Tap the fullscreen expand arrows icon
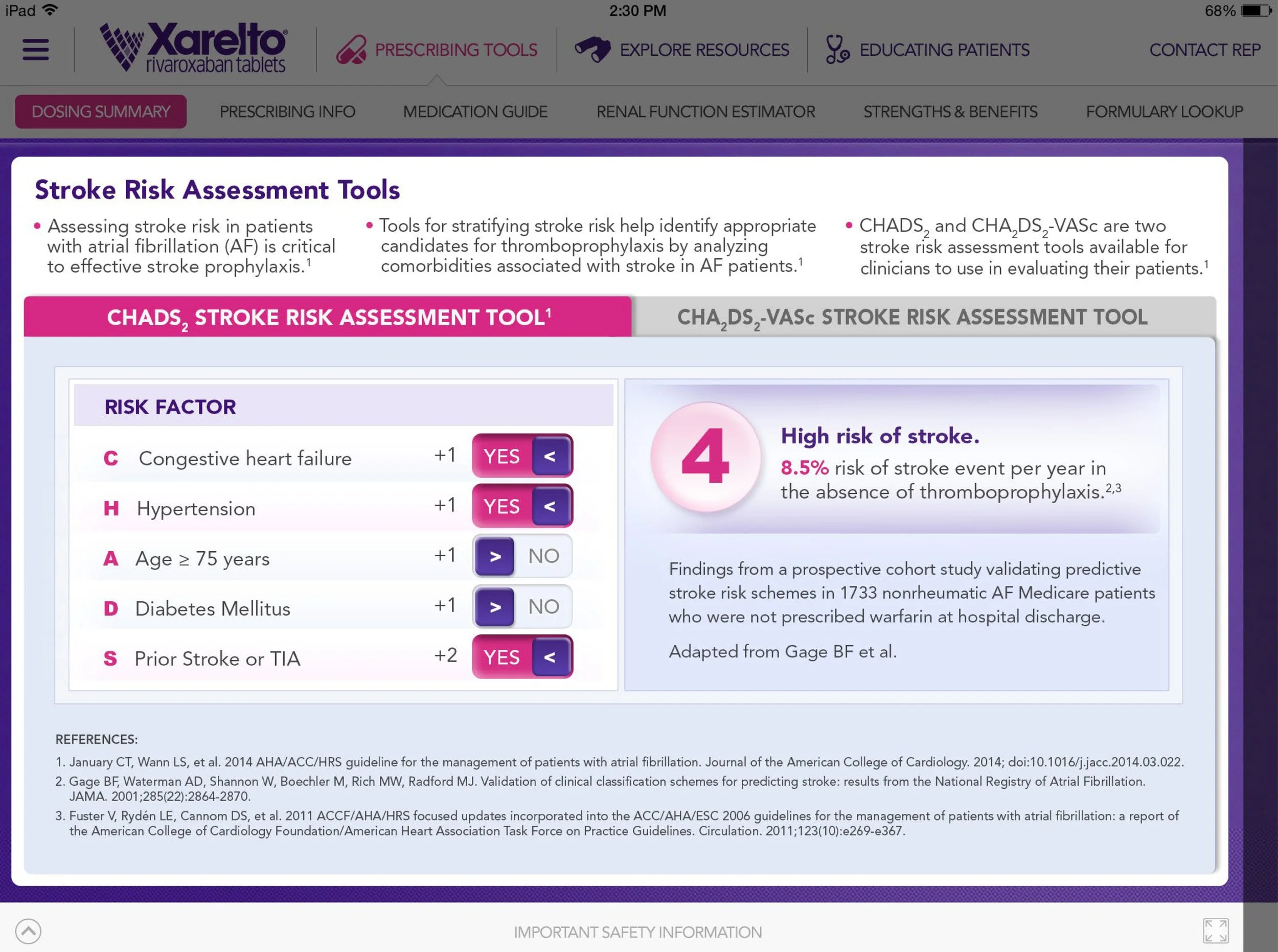 pos(1215,930)
